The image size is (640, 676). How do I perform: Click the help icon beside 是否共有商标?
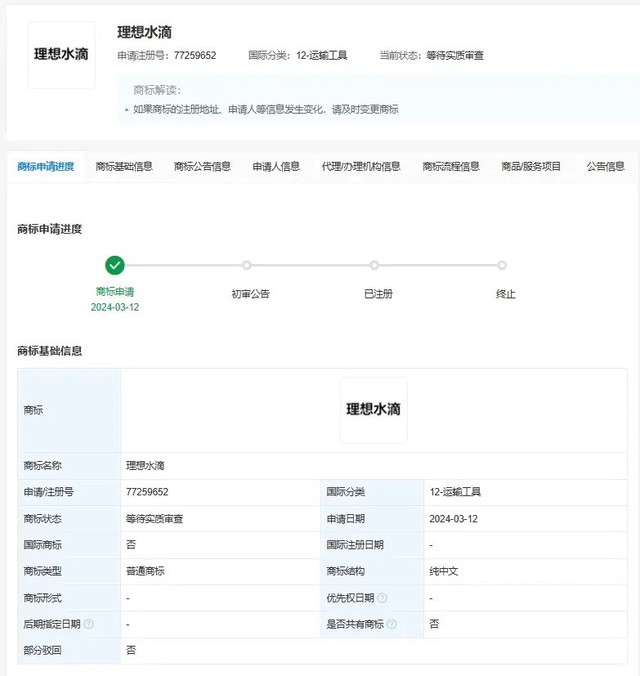[392, 624]
